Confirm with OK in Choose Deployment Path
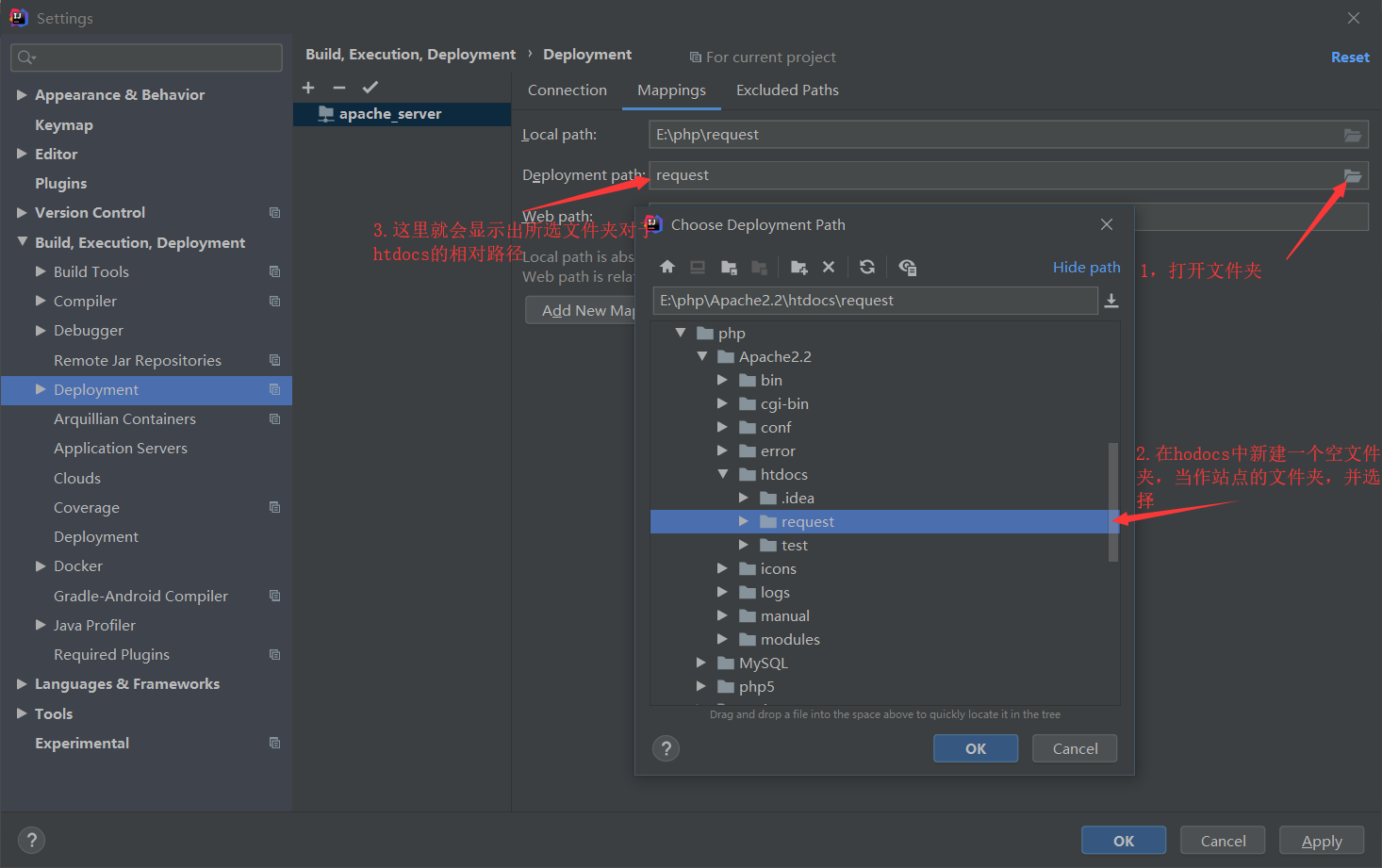Image resolution: width=1382 pixels, height=868 pixels. click(975, 747)
